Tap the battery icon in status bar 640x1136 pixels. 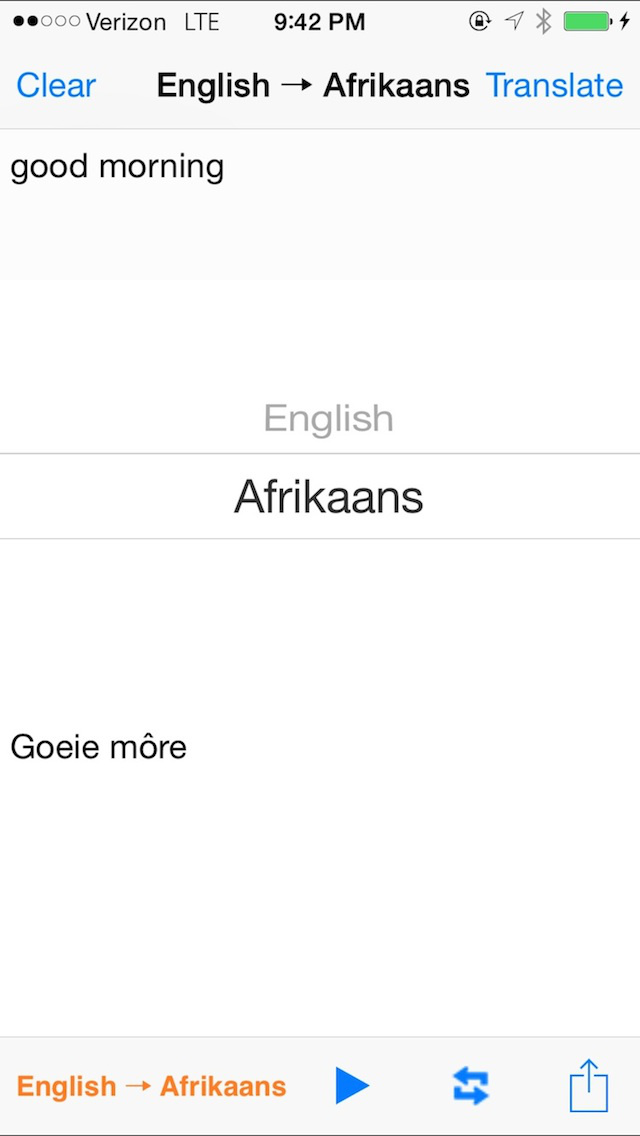pos(588,21)
